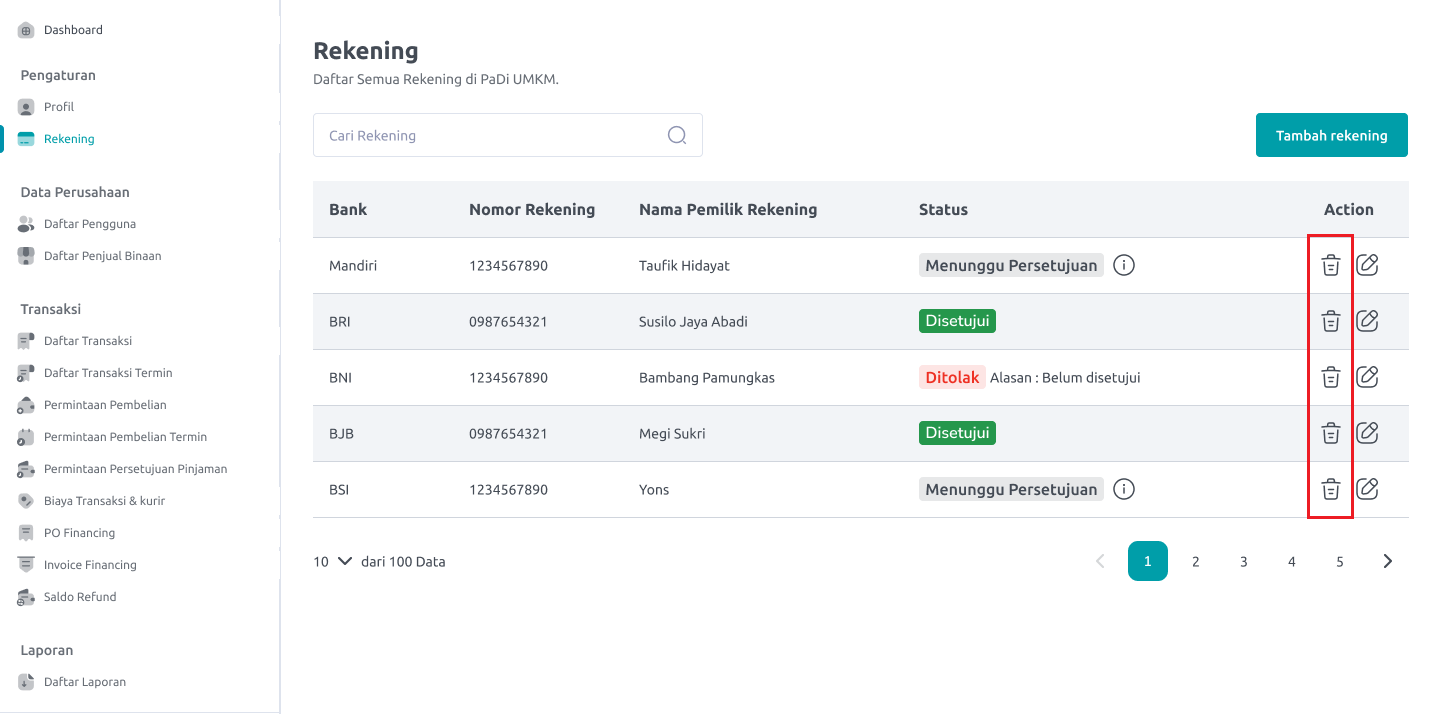Image resolution: width=1440 pixels, height=714 pixels.
Task: Click the name Megi Sukri
Action: [x=672, y=434]
